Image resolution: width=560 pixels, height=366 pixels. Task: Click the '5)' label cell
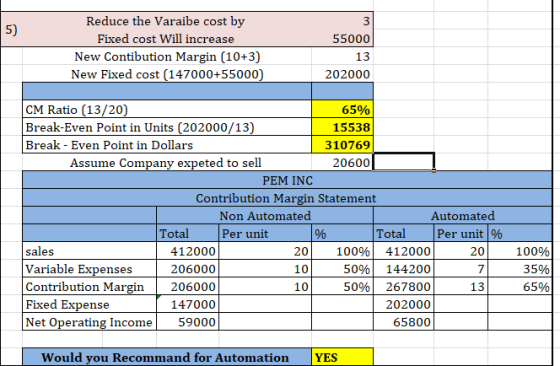(11, 29)
